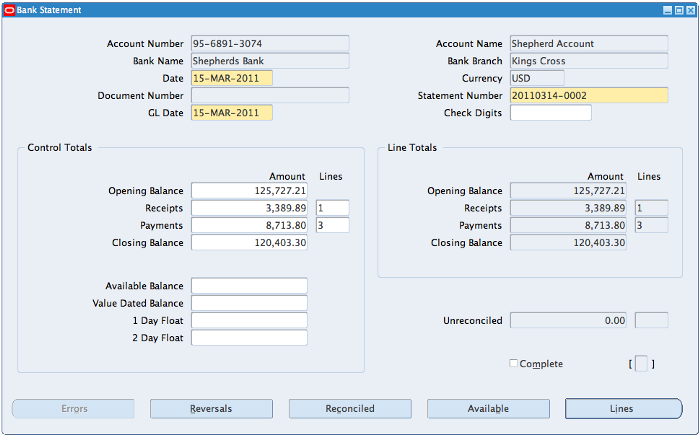Click into the 1 Day Float field
This screenshot has width=700, height=437.
click(249, 320)
